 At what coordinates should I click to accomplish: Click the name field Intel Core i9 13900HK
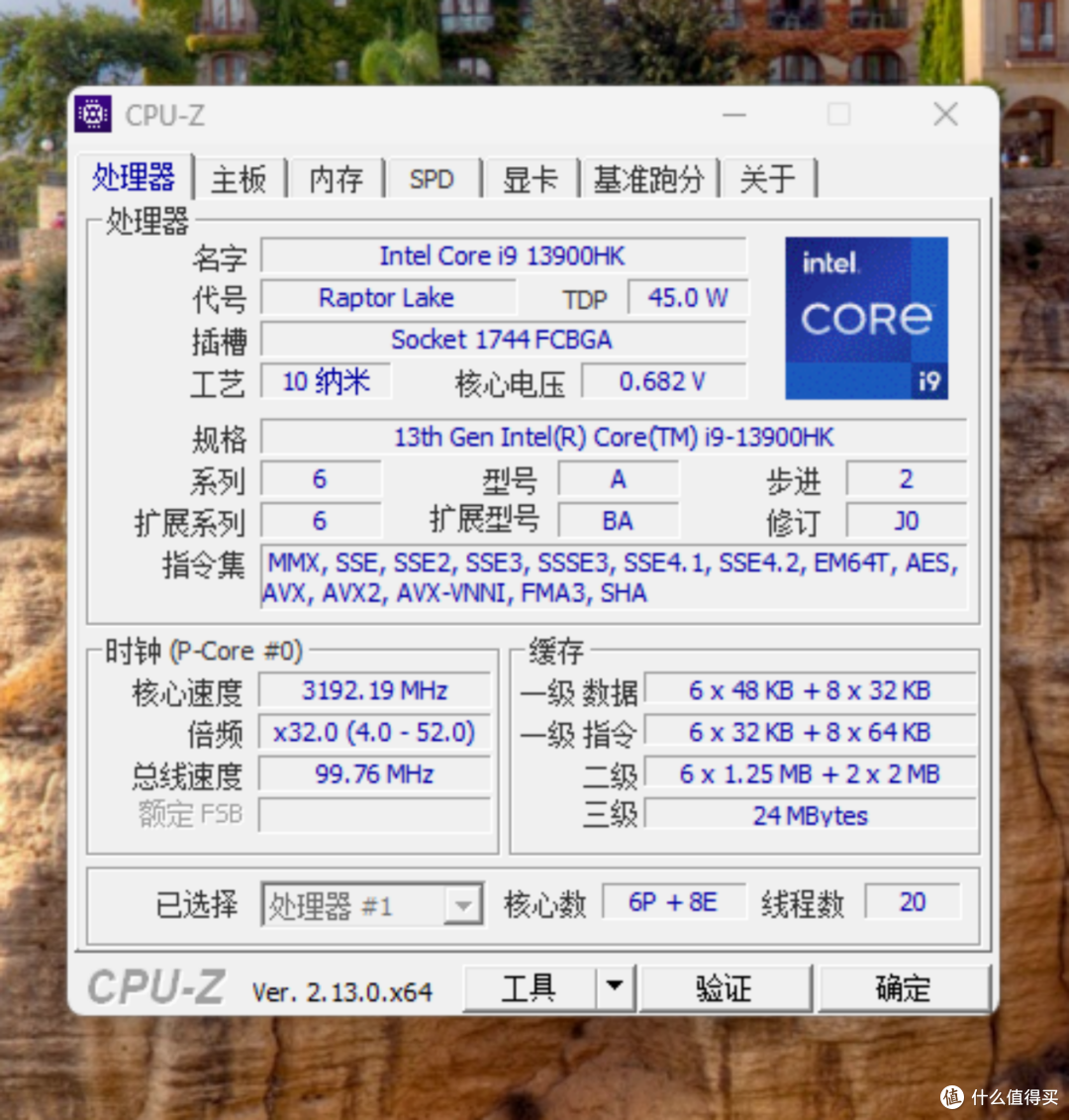[504, 255]
